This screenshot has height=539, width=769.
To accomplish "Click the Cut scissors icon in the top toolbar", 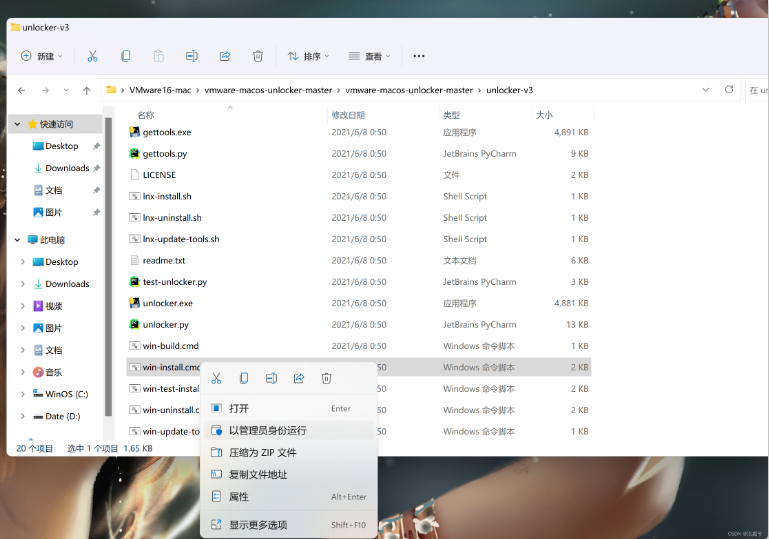I will [92, 56].
